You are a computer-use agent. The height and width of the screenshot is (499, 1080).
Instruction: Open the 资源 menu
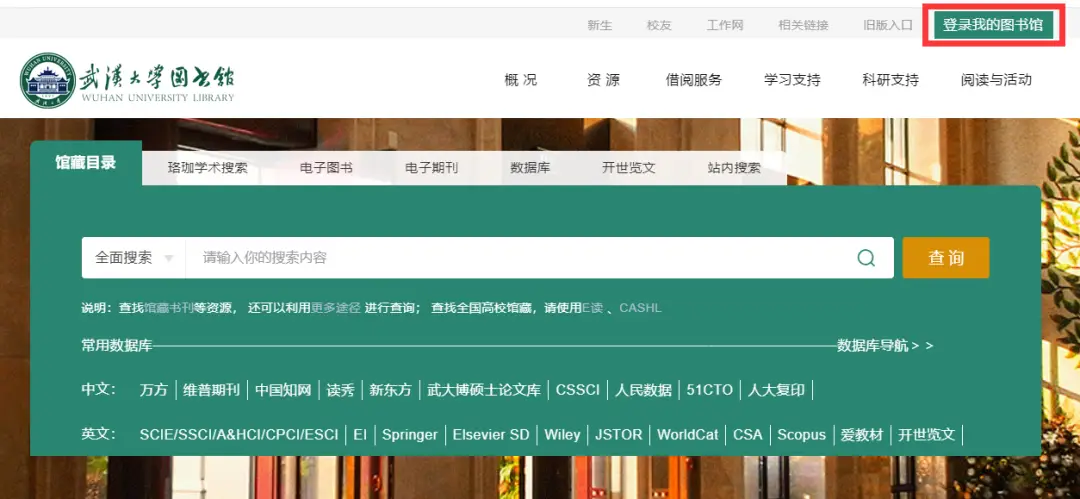pos(603,80)
